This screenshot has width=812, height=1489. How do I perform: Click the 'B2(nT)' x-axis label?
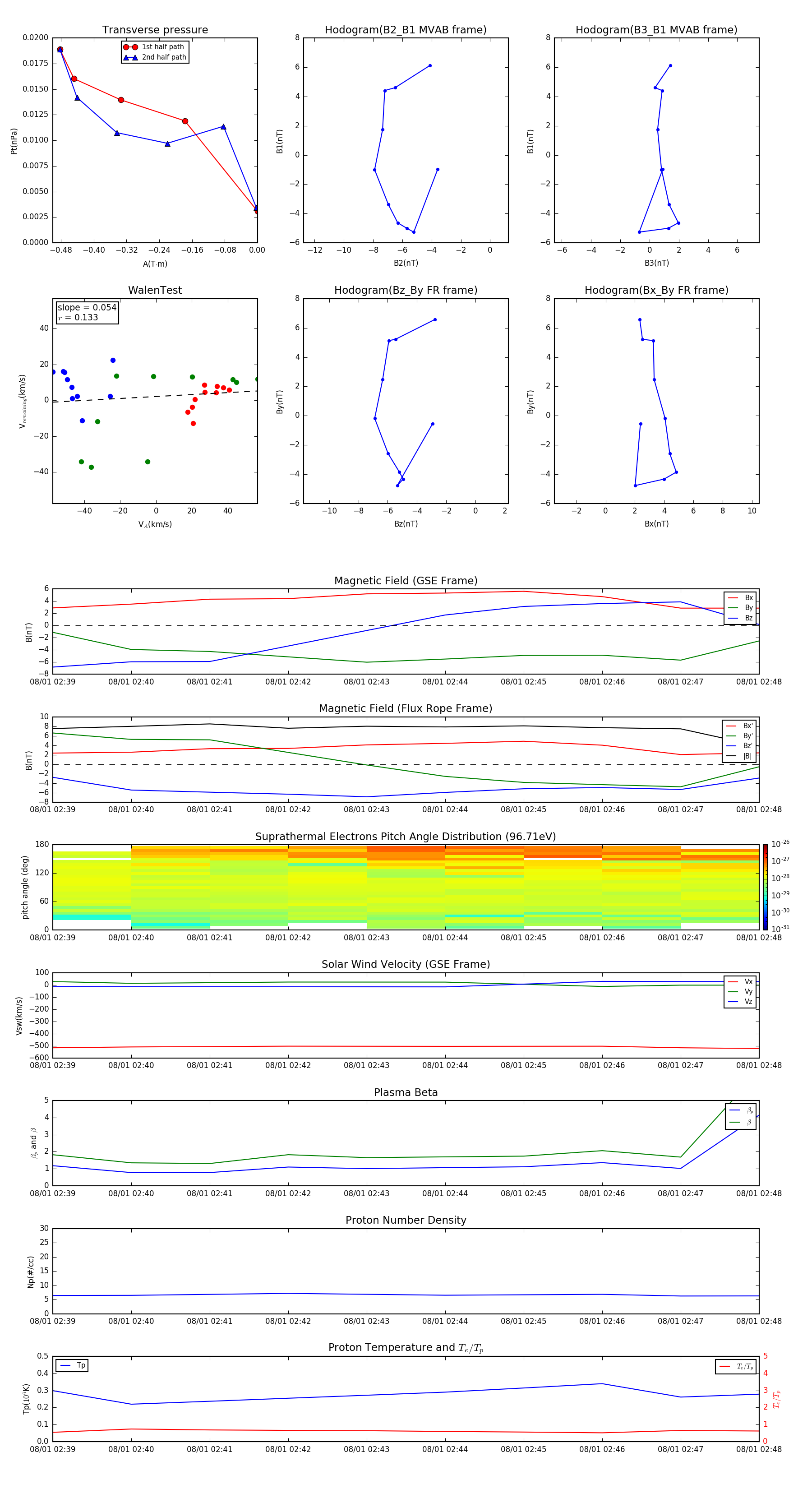point(406,263)
